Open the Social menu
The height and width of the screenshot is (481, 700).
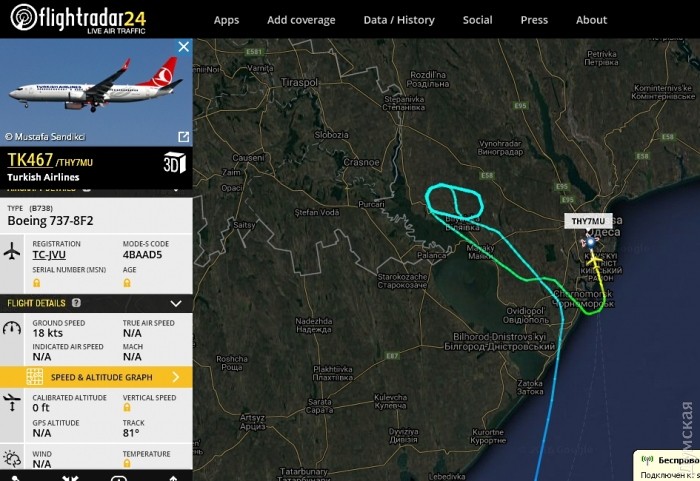(477, 20)
